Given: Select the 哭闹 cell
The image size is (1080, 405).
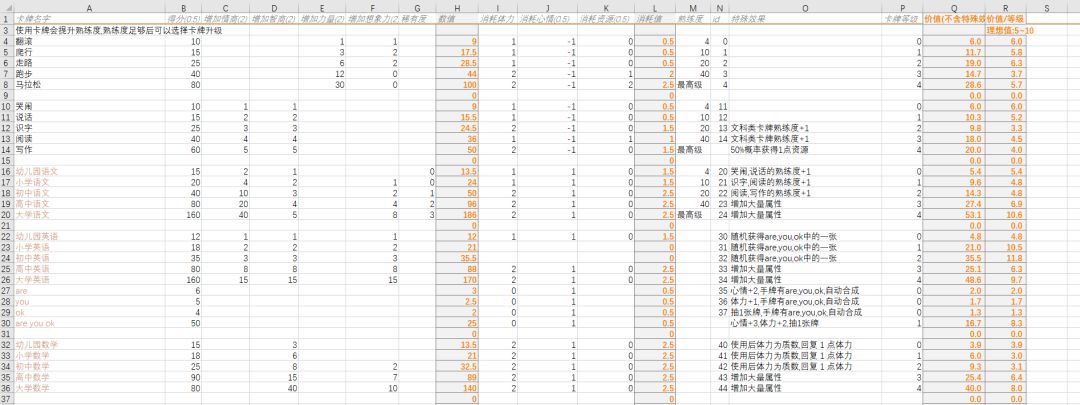Looking at the screenshot, I should tap(89, 107).
